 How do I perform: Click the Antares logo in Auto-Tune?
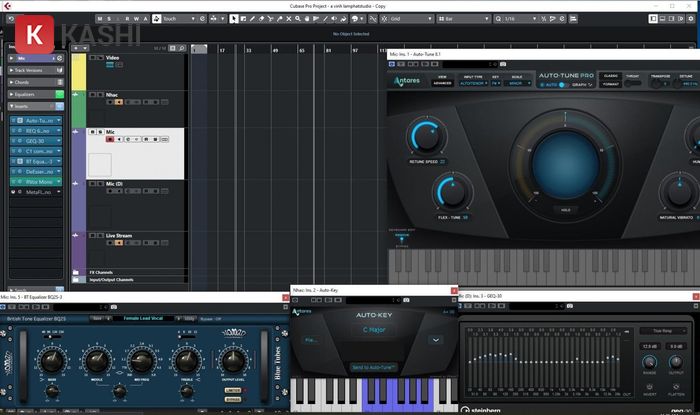[407, 81]
